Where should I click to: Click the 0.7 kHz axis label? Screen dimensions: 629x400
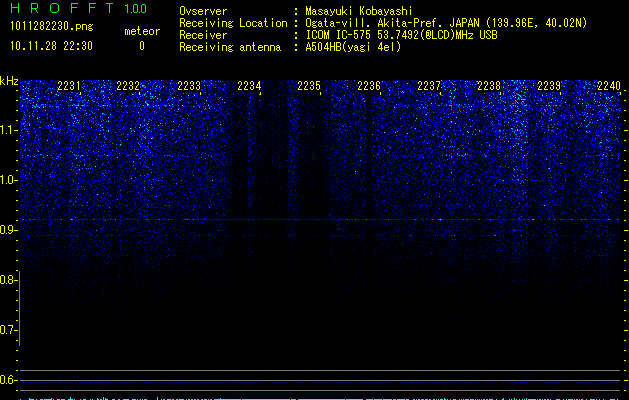coord(8,330)
